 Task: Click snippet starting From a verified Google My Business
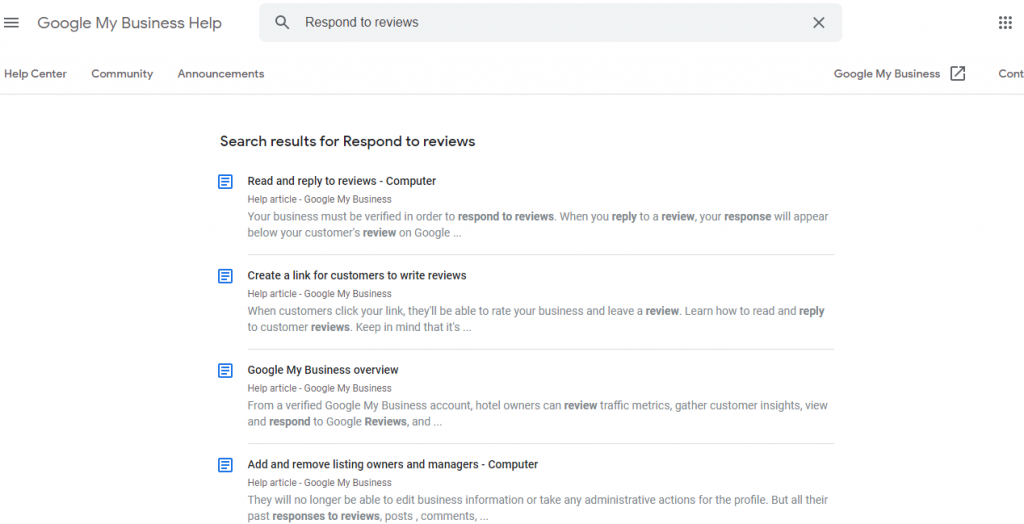tap(537, 414)
